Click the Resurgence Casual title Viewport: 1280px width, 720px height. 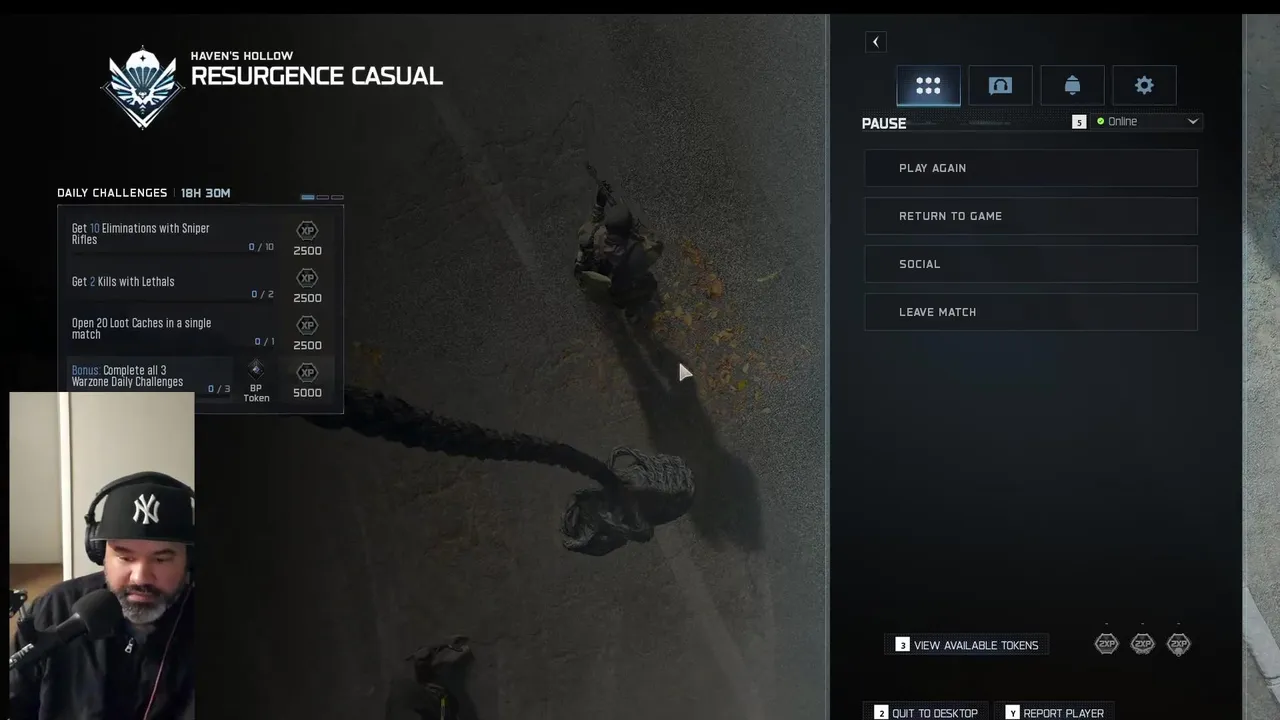coord(317,76)
